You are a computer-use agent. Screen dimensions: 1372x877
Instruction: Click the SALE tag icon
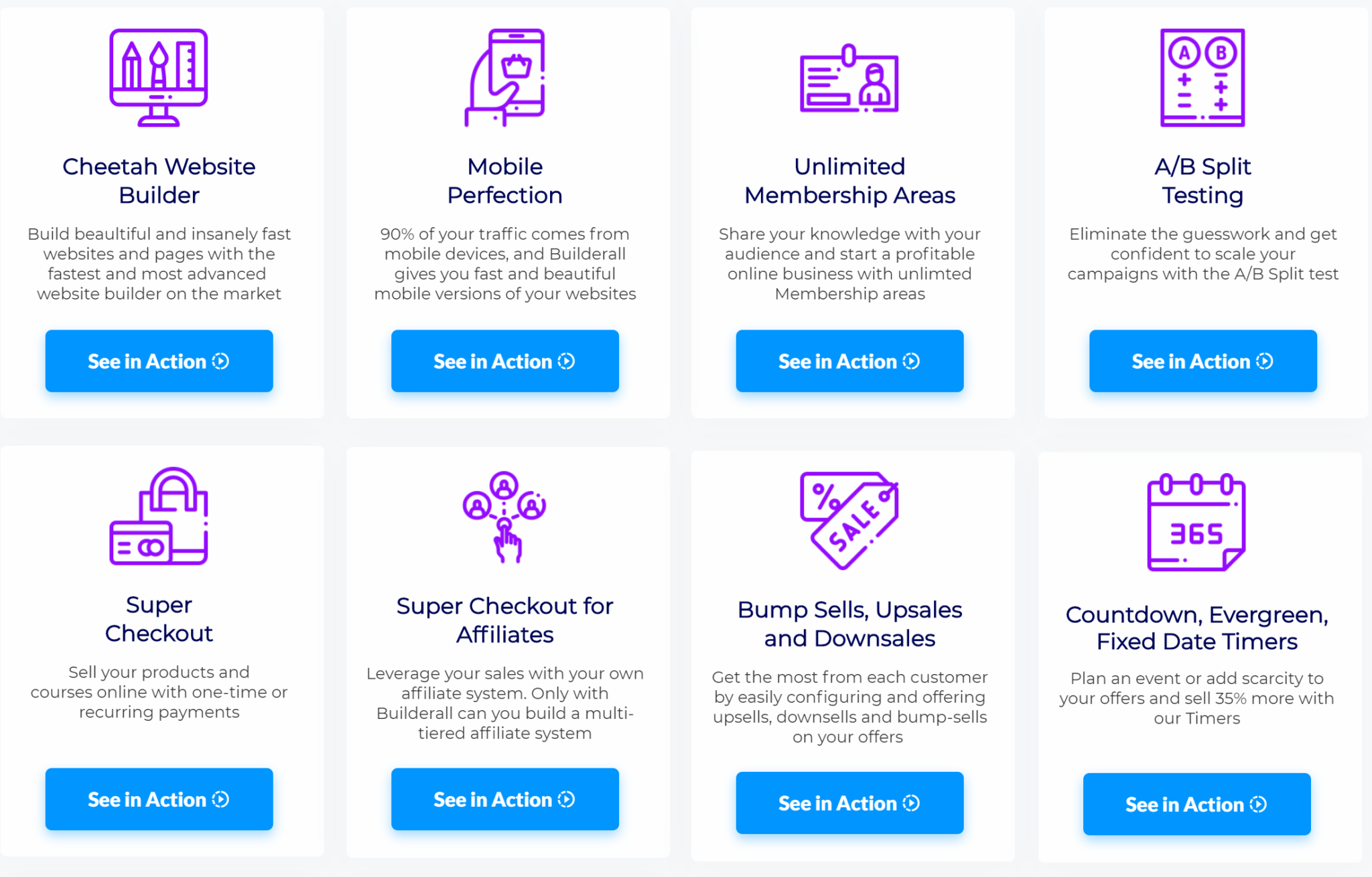[849, 521]
